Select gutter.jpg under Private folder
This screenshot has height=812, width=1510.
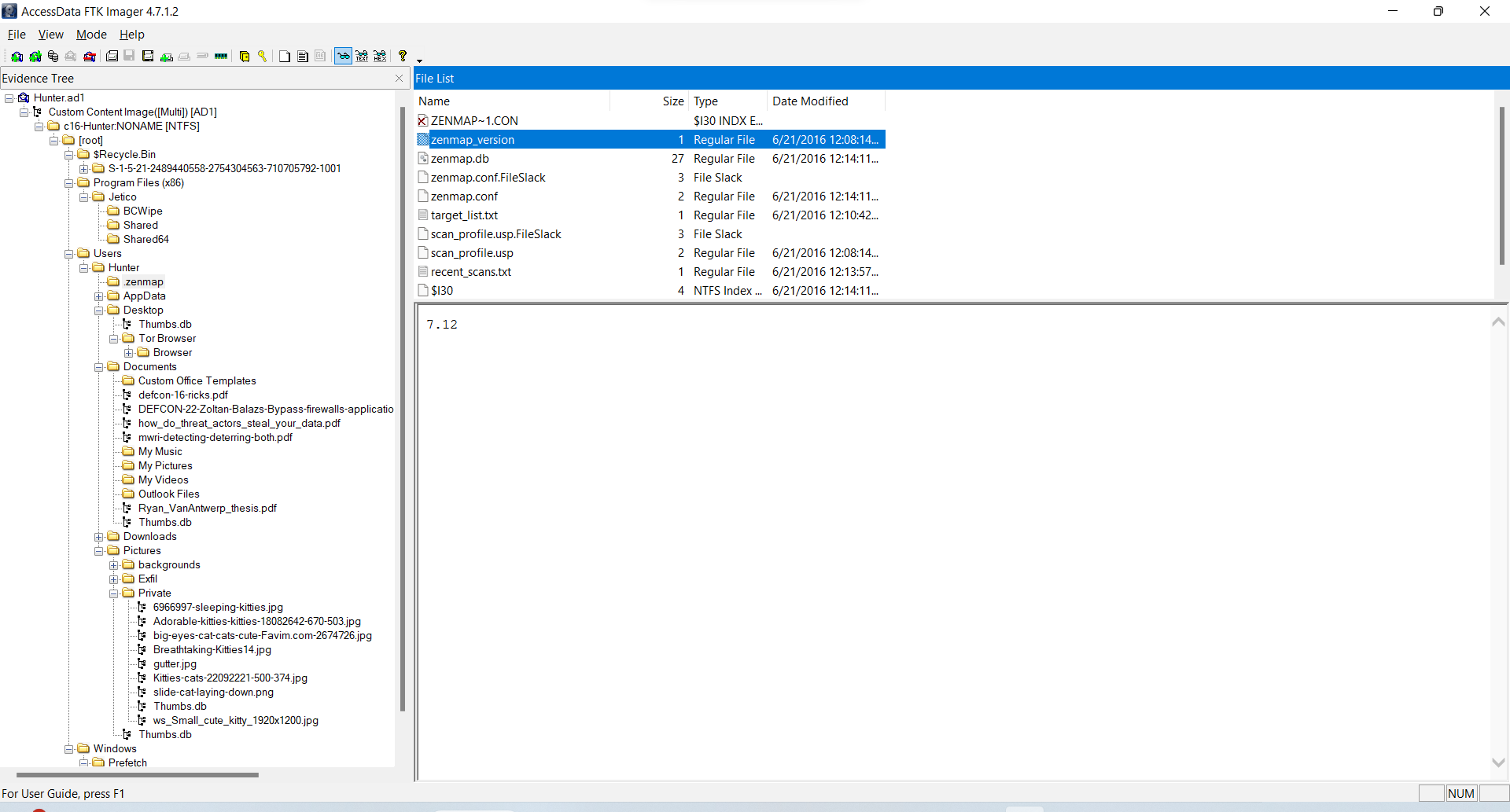click(175, 664)
